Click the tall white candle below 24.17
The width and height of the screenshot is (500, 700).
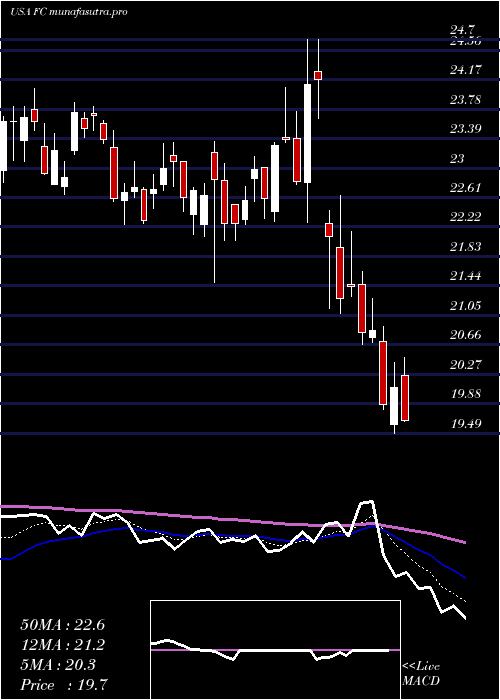point(308,133)
